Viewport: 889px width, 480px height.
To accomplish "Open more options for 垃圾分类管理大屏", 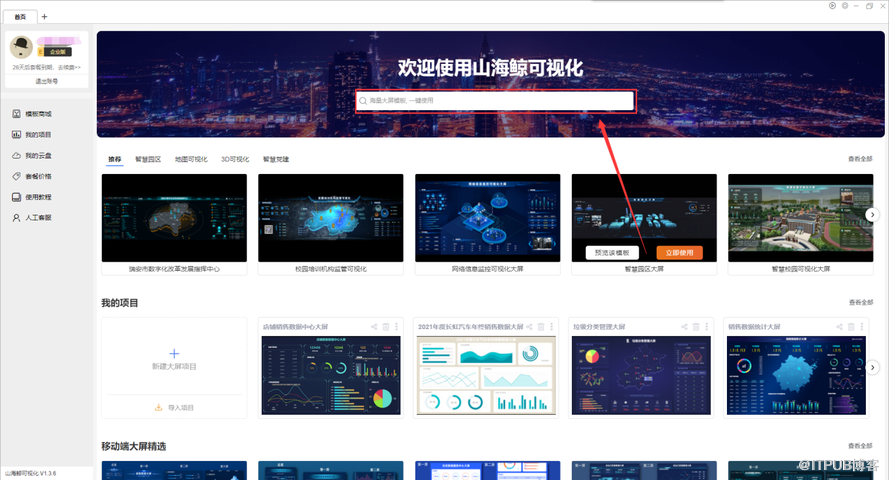I will point(710,327).
